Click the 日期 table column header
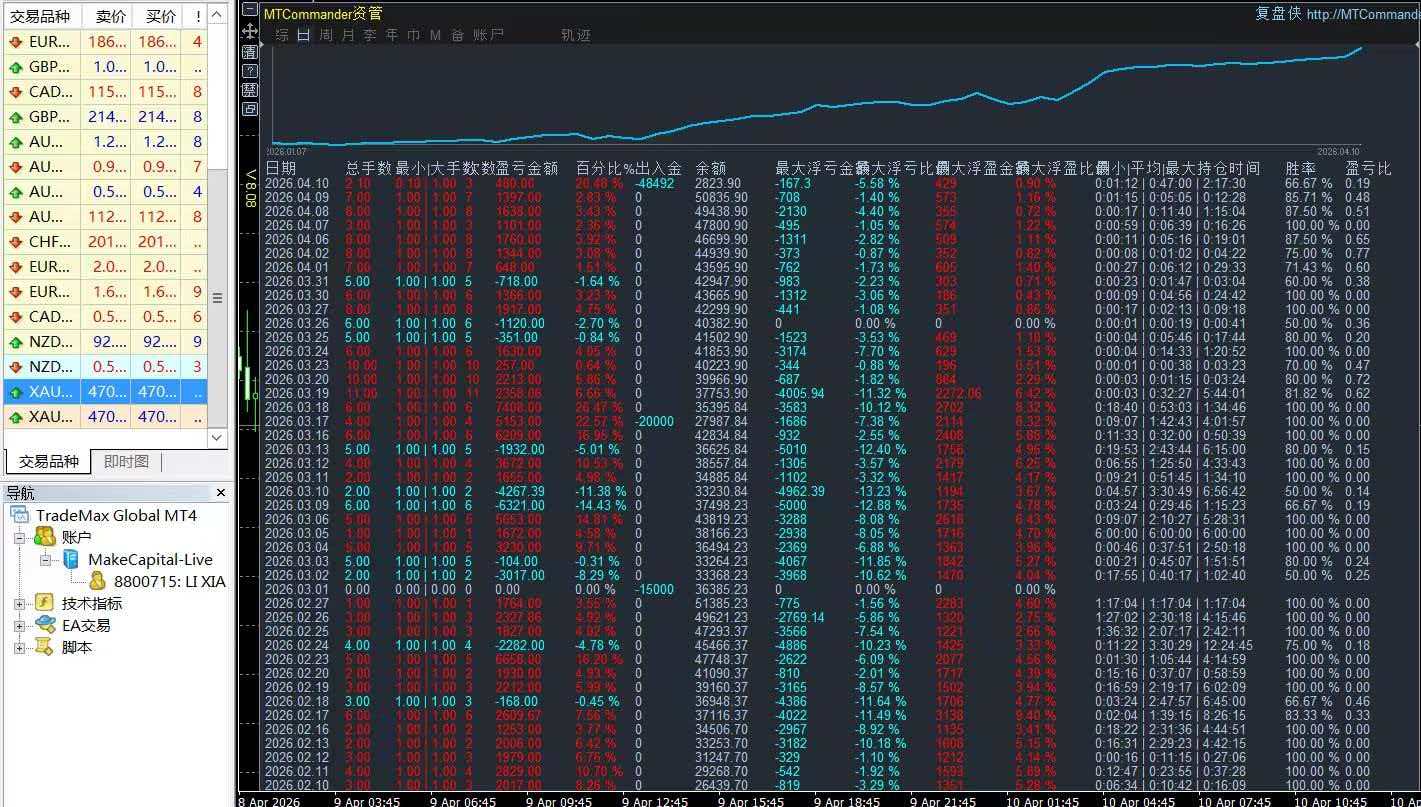The width and height of the screenshot is (1421, 807). 281,168
